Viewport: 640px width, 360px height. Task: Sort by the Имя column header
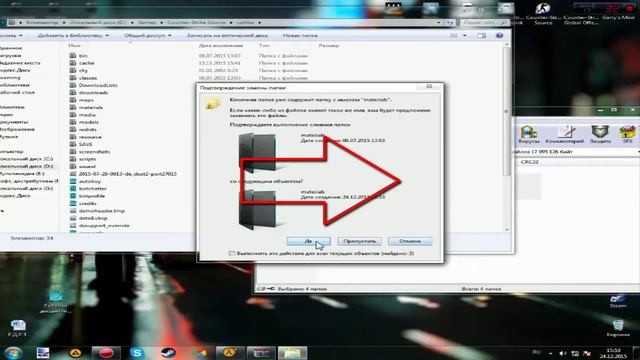tap(75, 46)
